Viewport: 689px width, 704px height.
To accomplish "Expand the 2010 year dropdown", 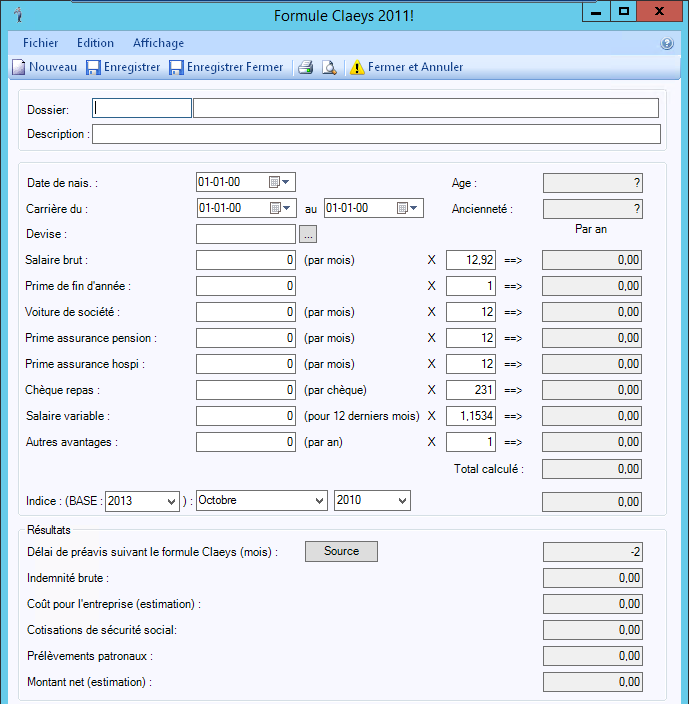I will tap(402, 501).
